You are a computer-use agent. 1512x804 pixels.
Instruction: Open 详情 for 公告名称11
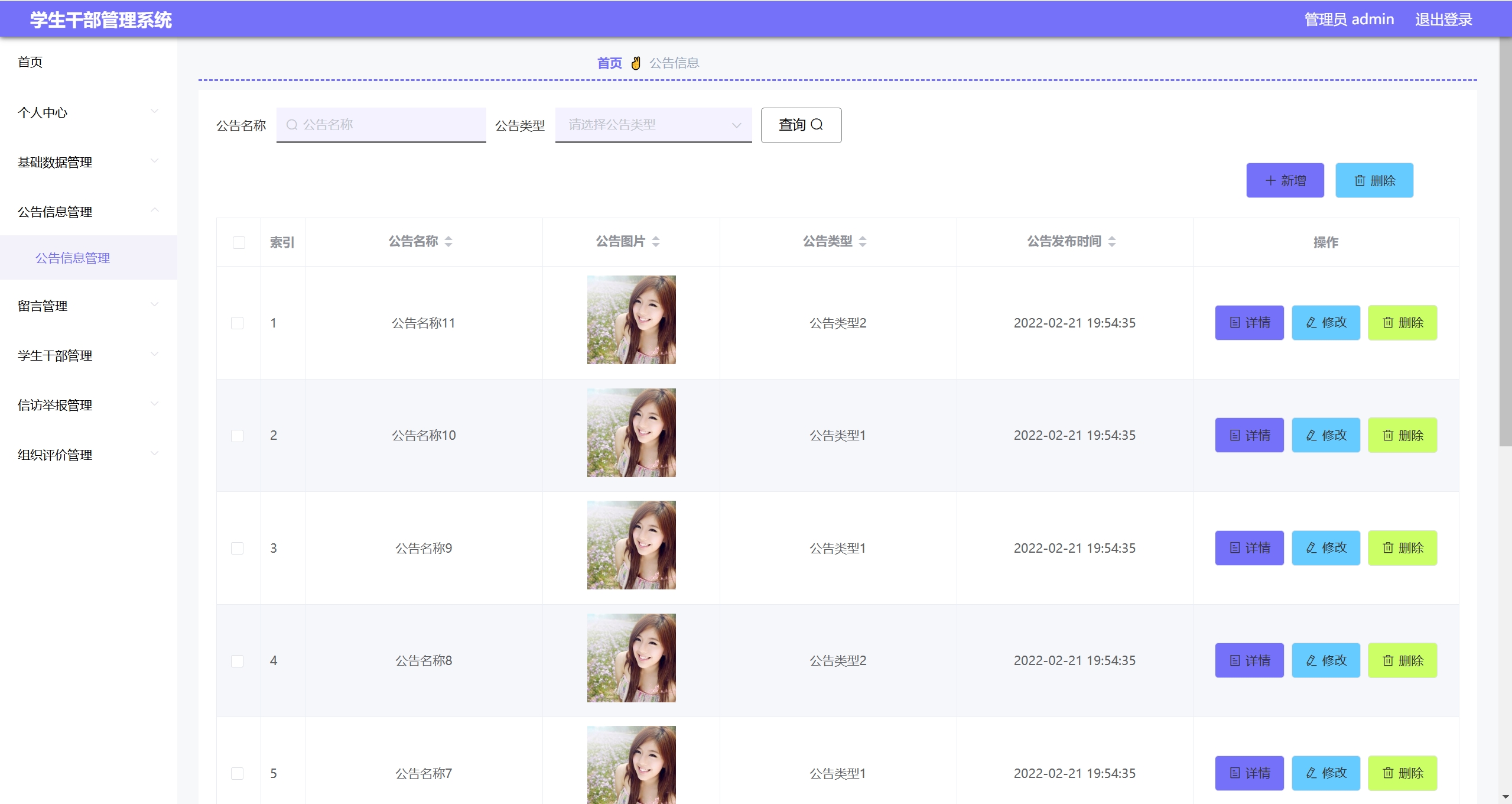click(x=1250, y=323)
